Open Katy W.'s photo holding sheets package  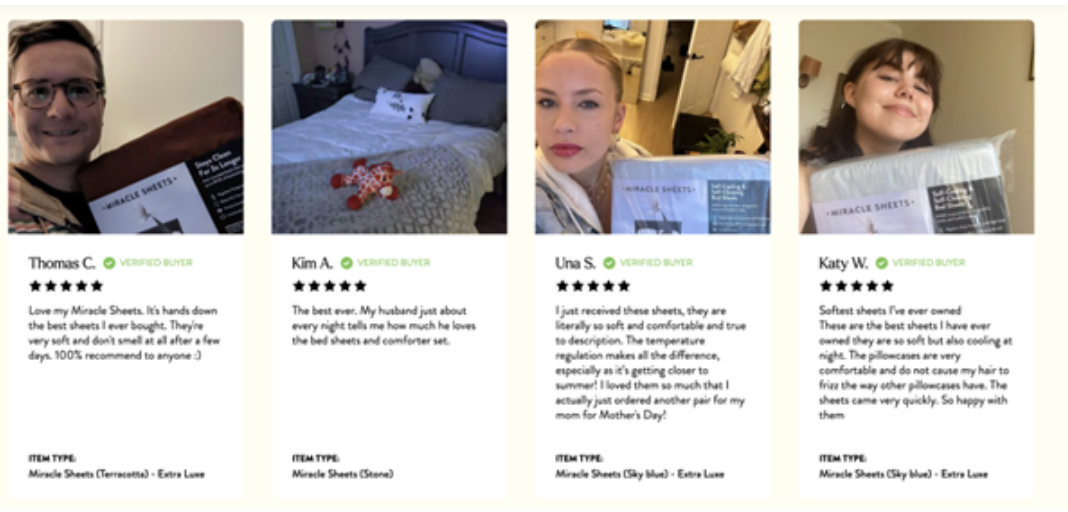tap(917, 127)
